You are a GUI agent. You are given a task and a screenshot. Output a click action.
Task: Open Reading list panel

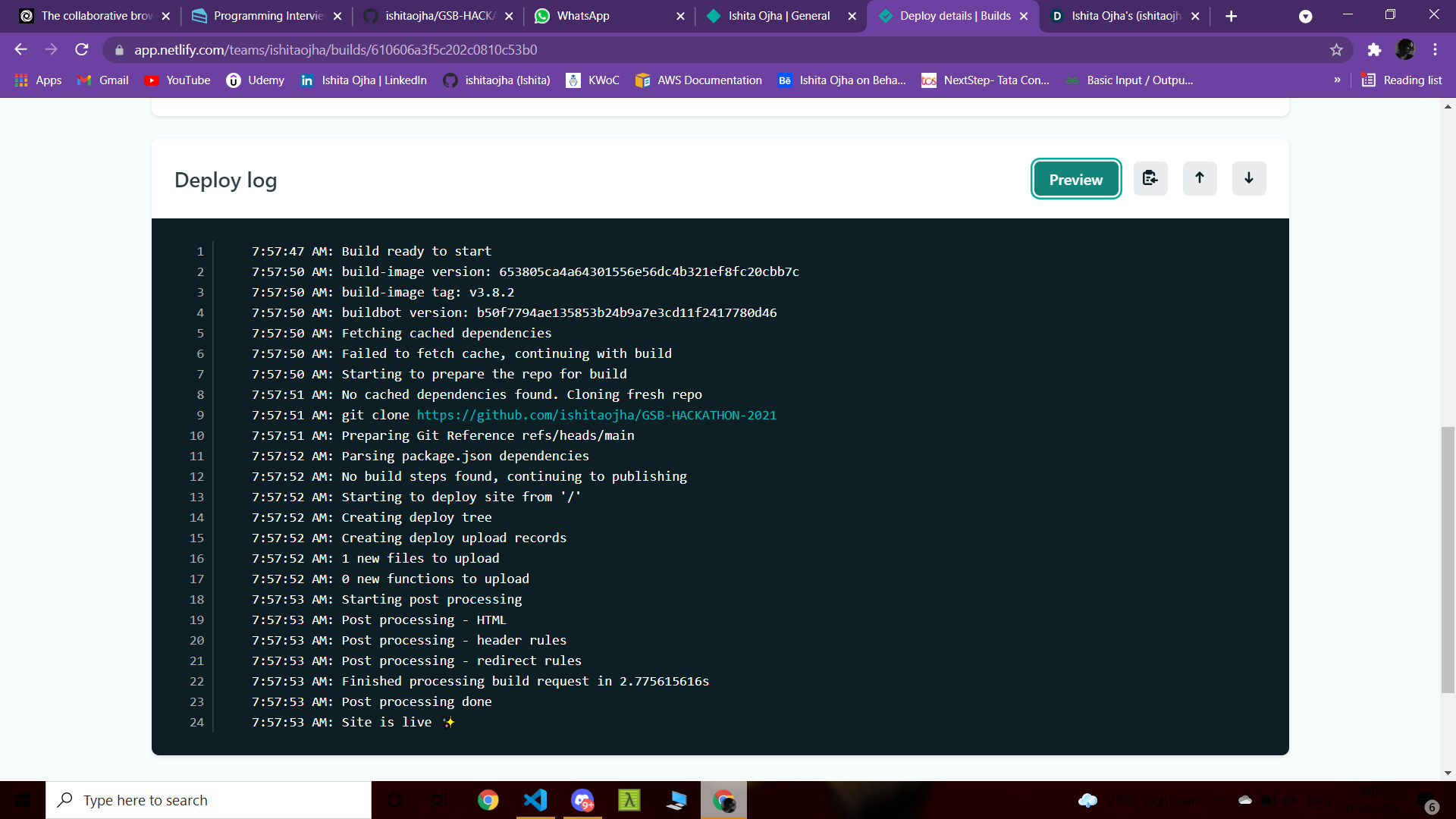click(x=1401, y=80)
